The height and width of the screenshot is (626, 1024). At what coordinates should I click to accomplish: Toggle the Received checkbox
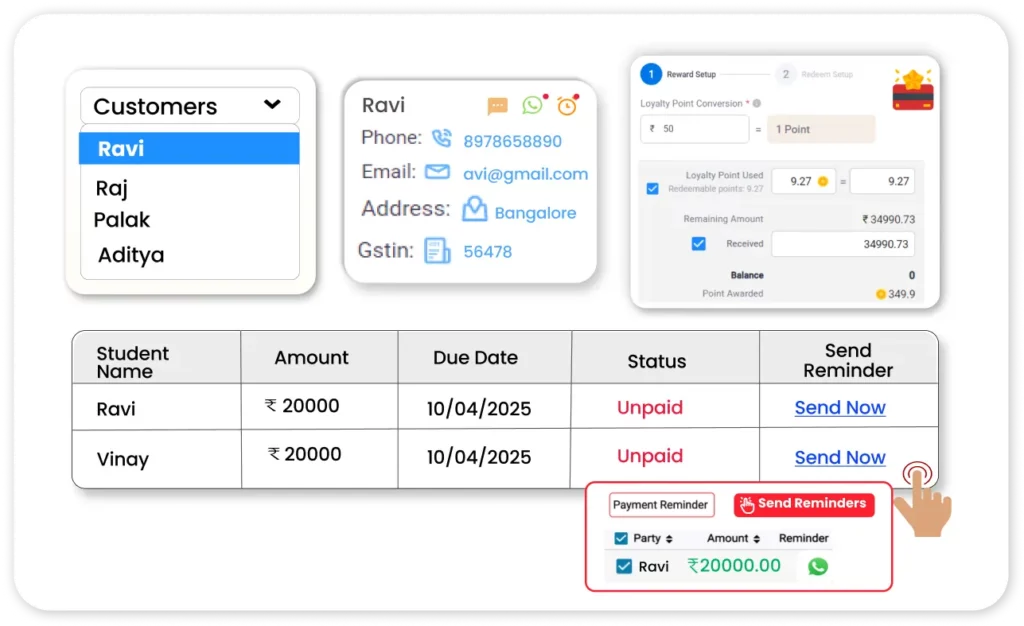[699, 244]
